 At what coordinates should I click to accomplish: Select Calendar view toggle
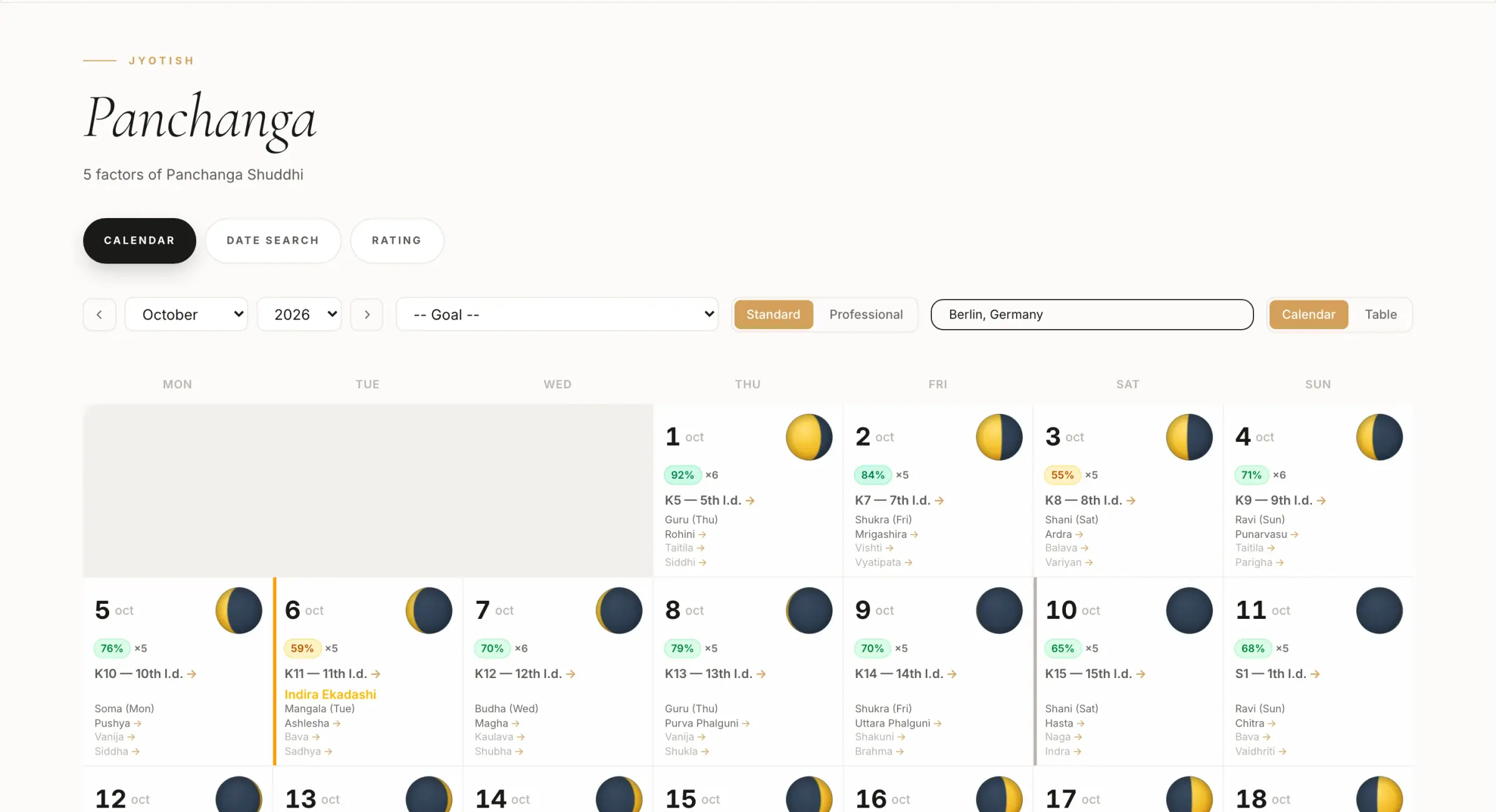(1308, 314)
